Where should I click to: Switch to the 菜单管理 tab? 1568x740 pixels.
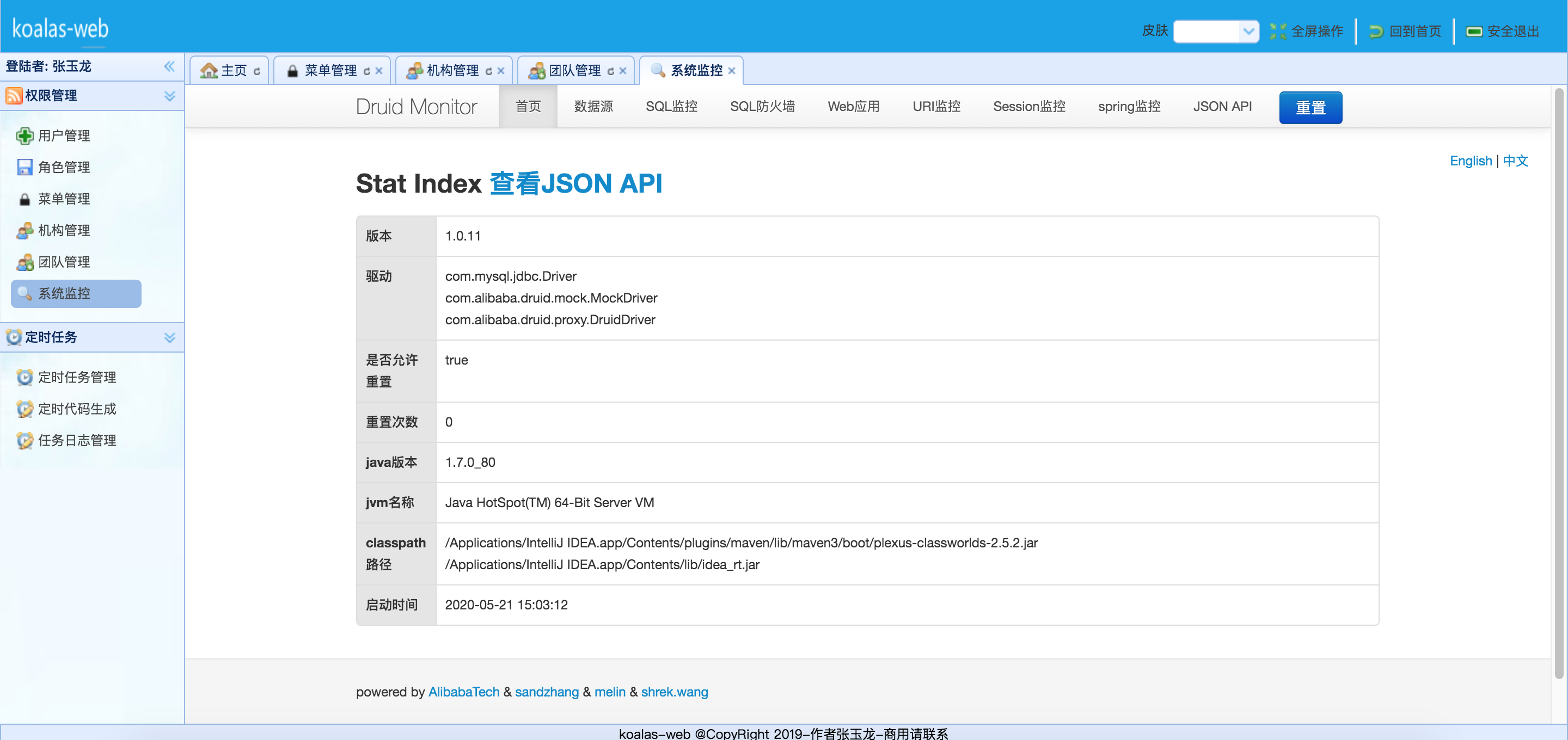[330, 71]
